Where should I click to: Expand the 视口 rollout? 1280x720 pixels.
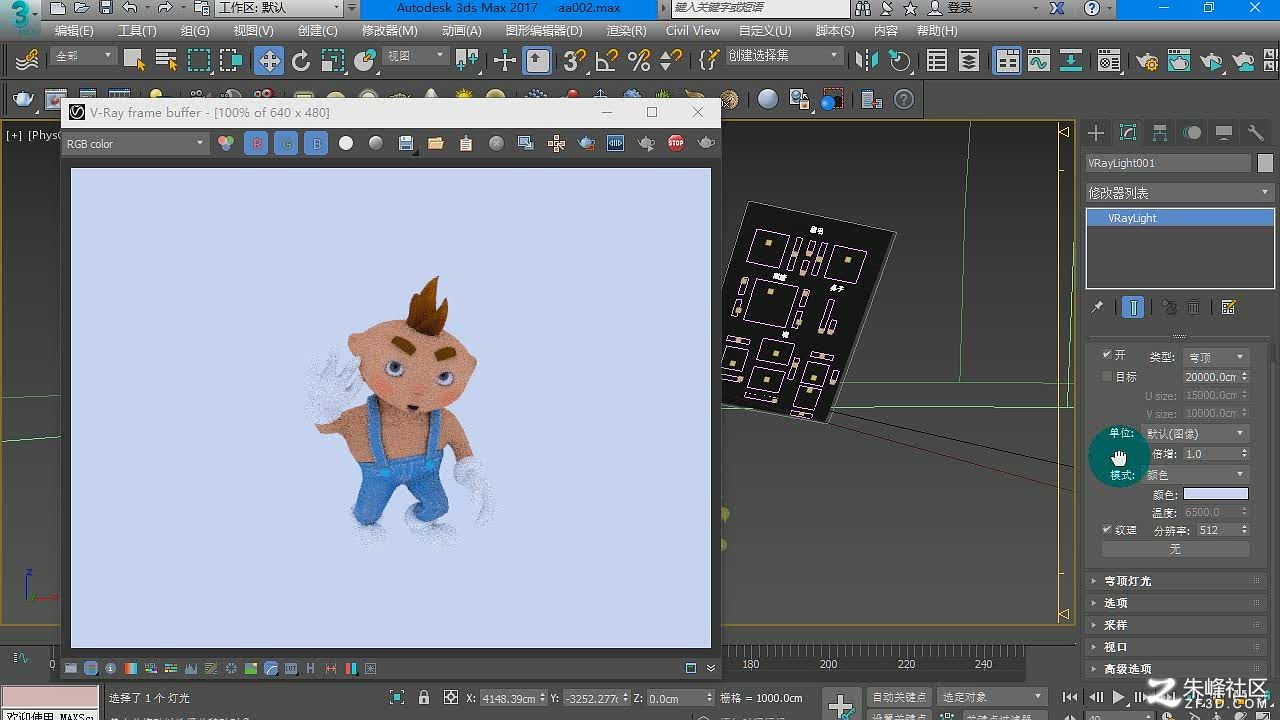1177,647
